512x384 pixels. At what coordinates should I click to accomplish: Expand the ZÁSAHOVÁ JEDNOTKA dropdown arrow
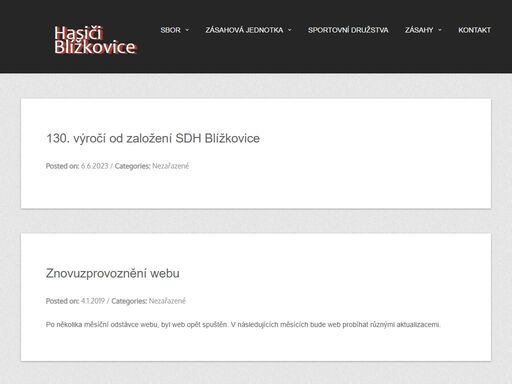tap(289, 30)
